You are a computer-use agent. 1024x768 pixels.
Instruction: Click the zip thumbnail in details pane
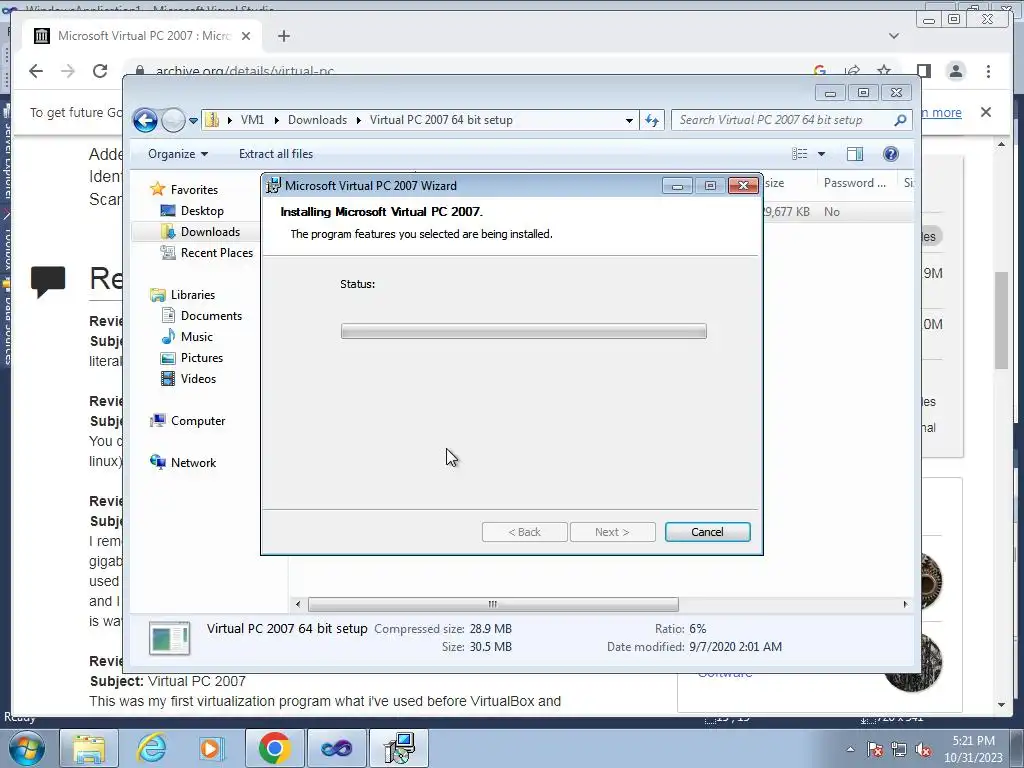point(169,638)
